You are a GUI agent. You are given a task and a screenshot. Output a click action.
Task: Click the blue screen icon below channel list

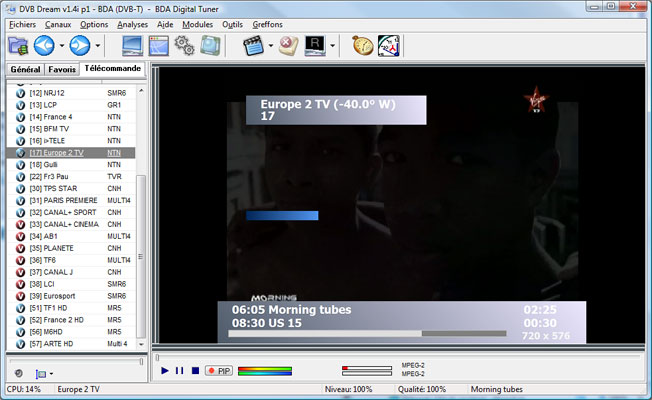[x=41, y=374]
